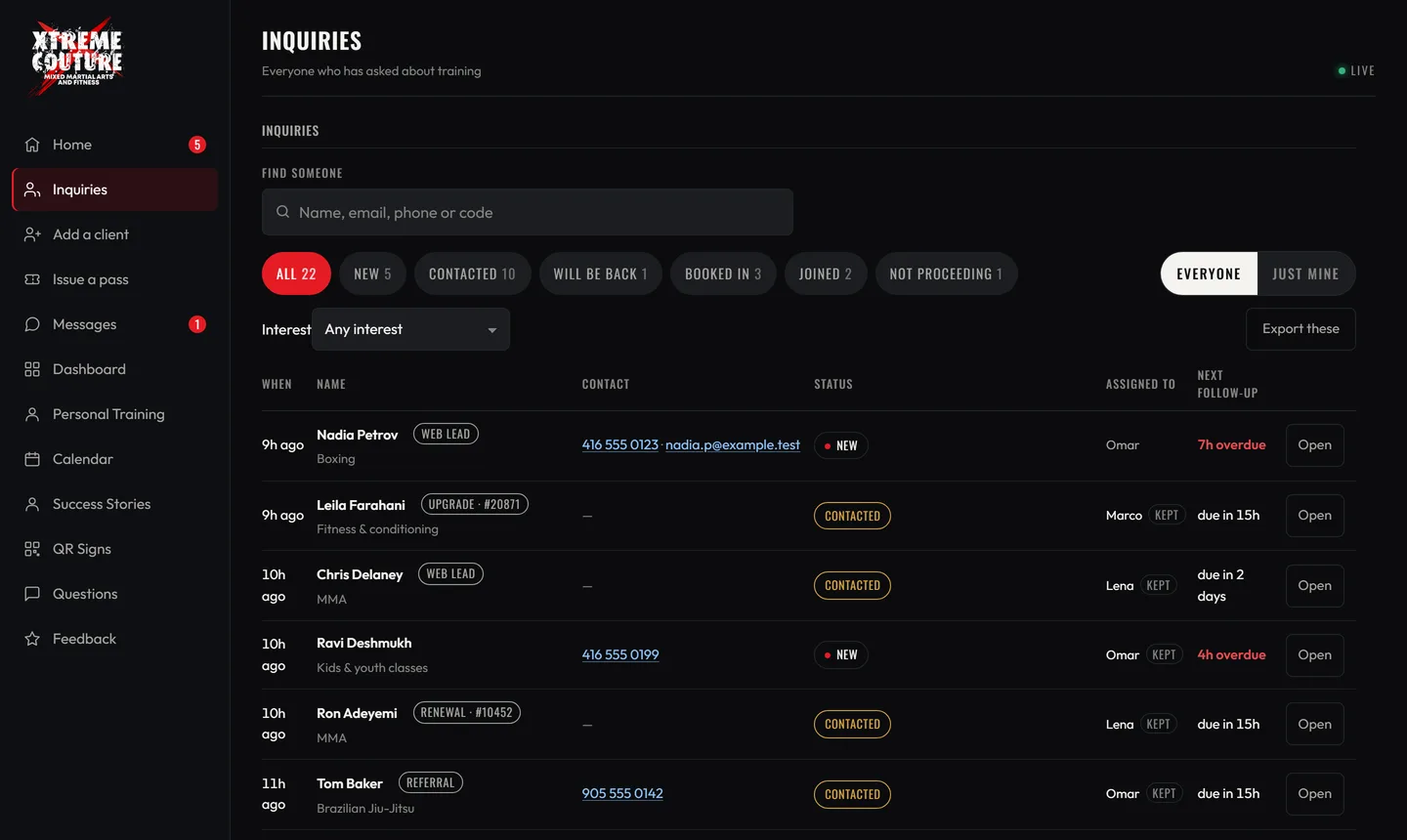Image resolution: width=1407 pixels, height=840 pixels.
Task: Click the Calendar icon in sidebar
Action: click(32, 459)
